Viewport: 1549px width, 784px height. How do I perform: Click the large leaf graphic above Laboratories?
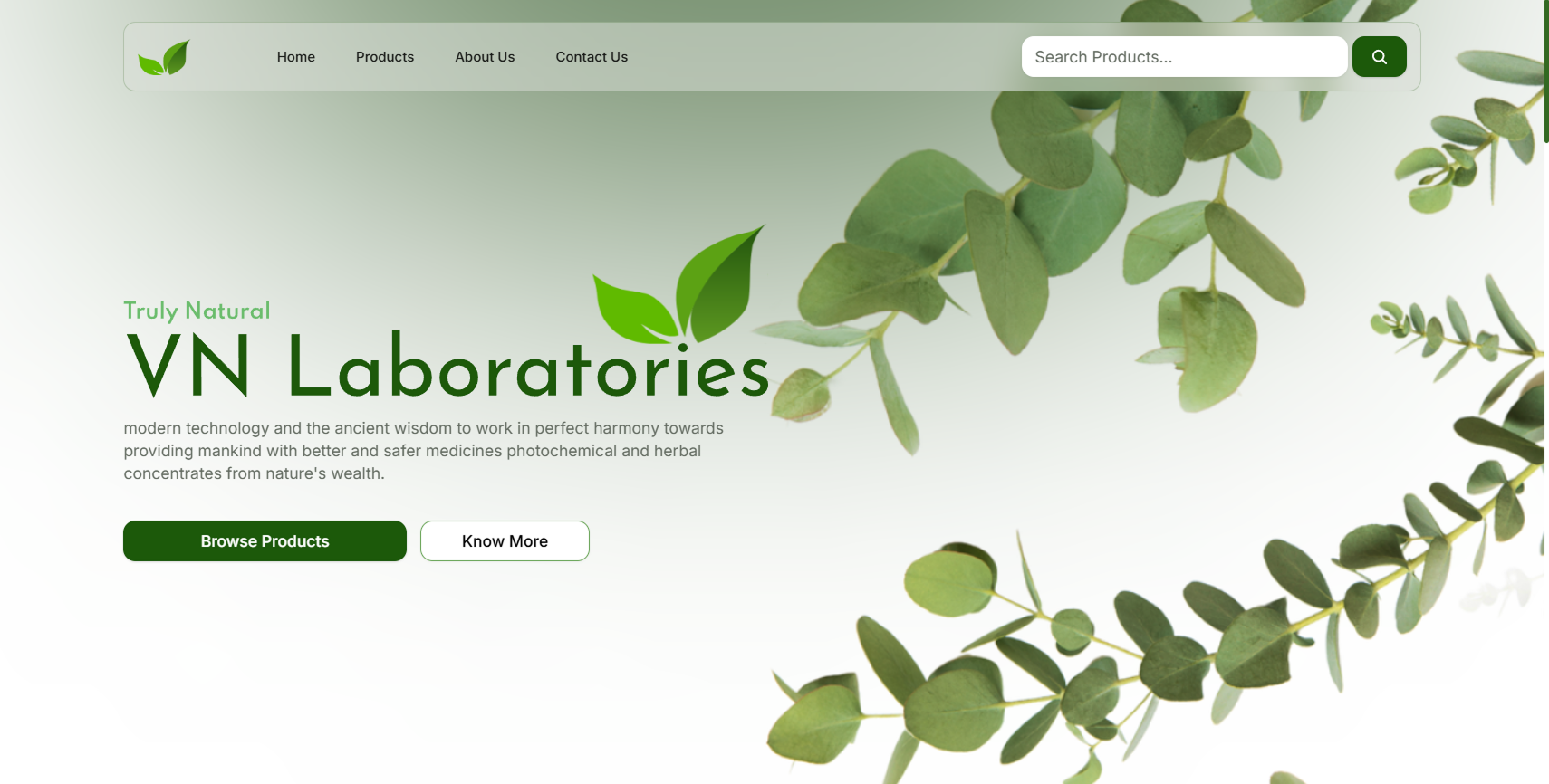coord(678,285)
